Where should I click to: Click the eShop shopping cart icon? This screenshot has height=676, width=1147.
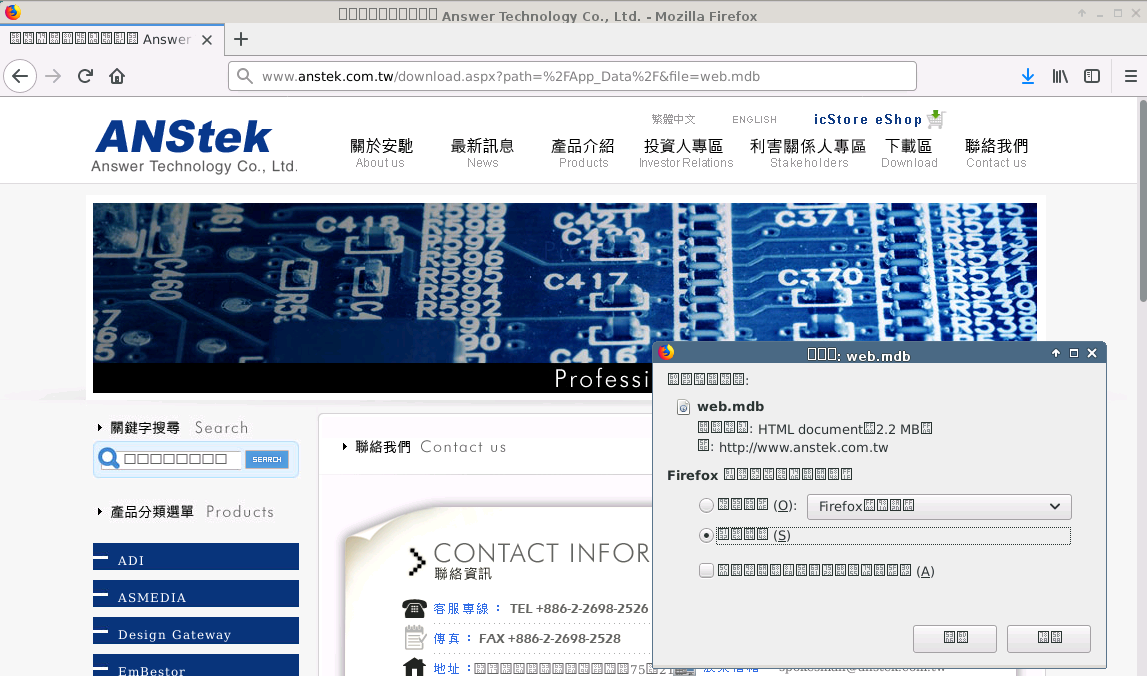click(x=936, y=119)
